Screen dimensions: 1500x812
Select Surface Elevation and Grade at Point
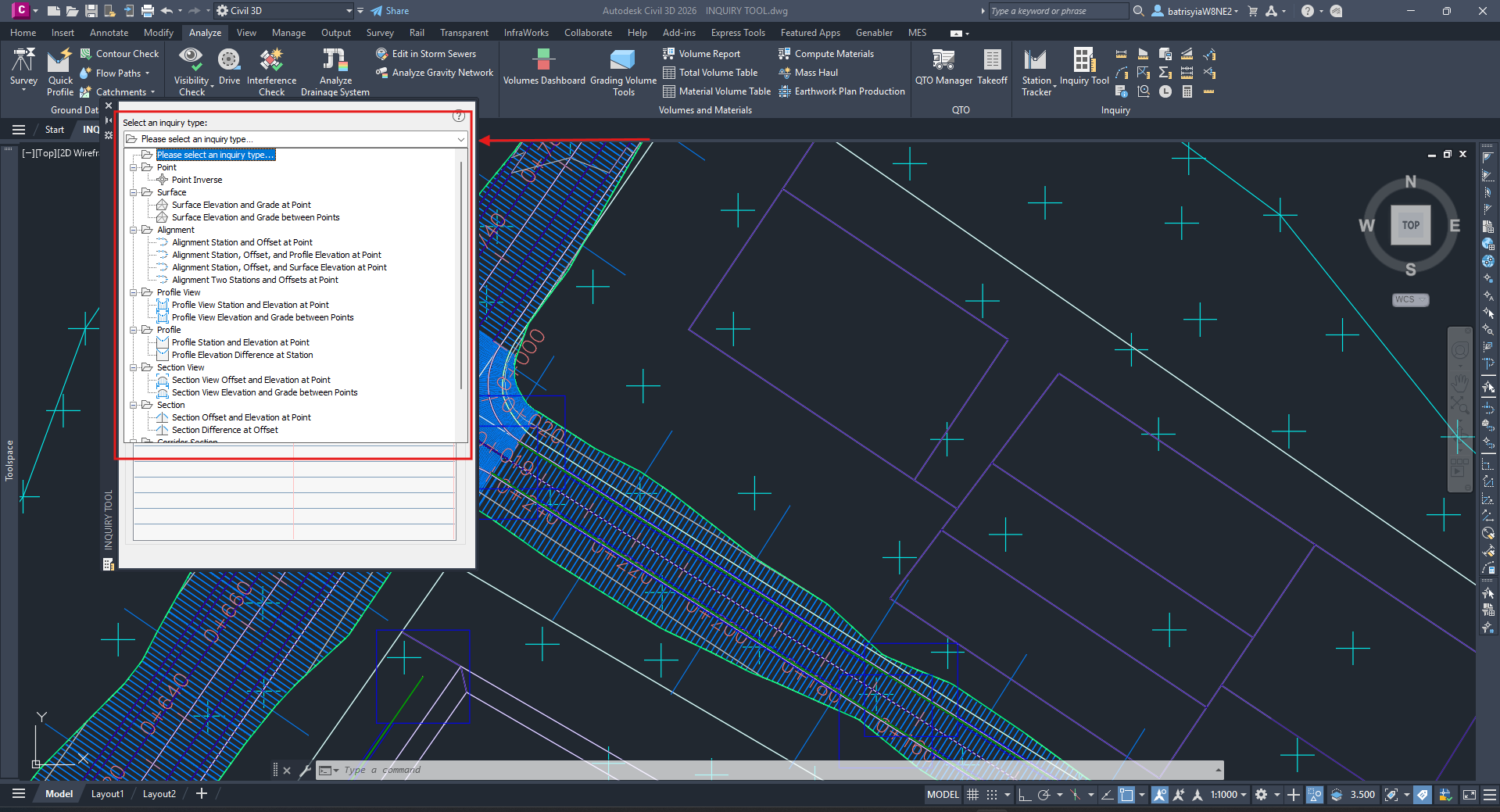point(241,205)
